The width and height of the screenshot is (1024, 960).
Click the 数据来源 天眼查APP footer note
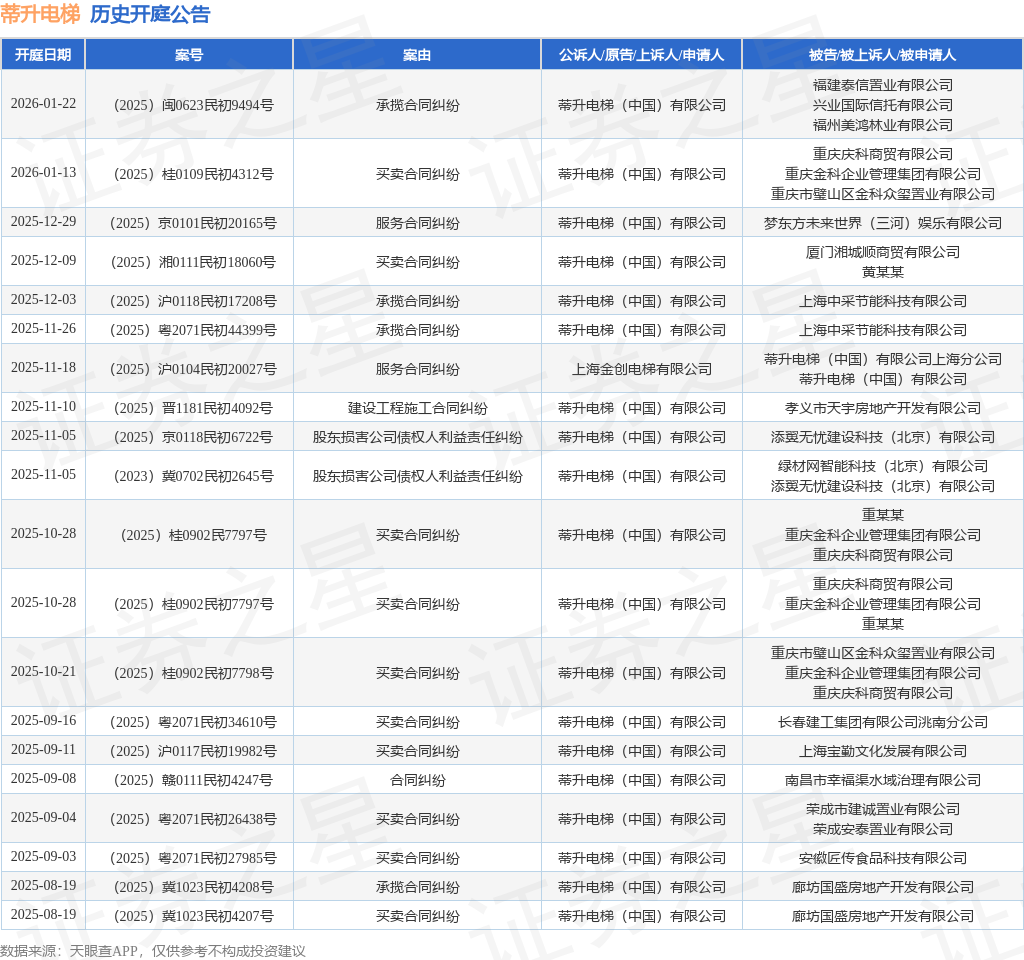tap(153, 951)
